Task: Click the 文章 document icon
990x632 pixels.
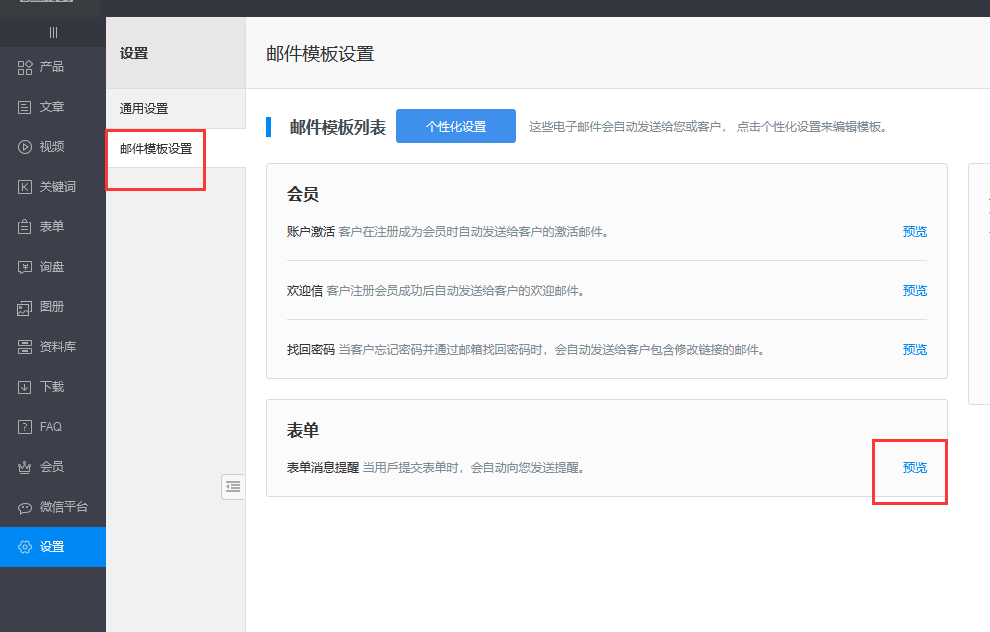Action: click(25, 107)
